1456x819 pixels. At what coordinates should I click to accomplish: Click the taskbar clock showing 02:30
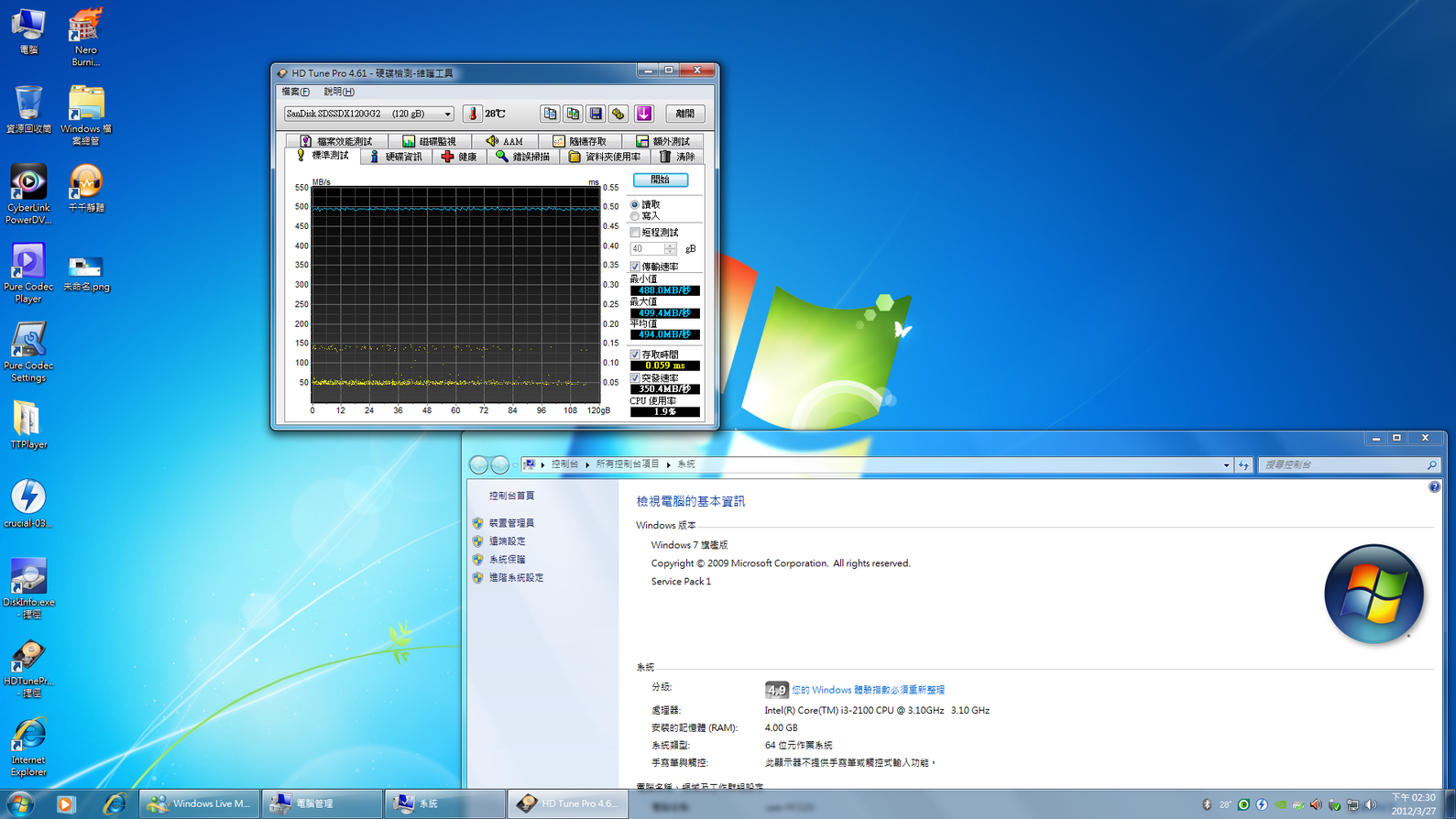click(1414, 804)
